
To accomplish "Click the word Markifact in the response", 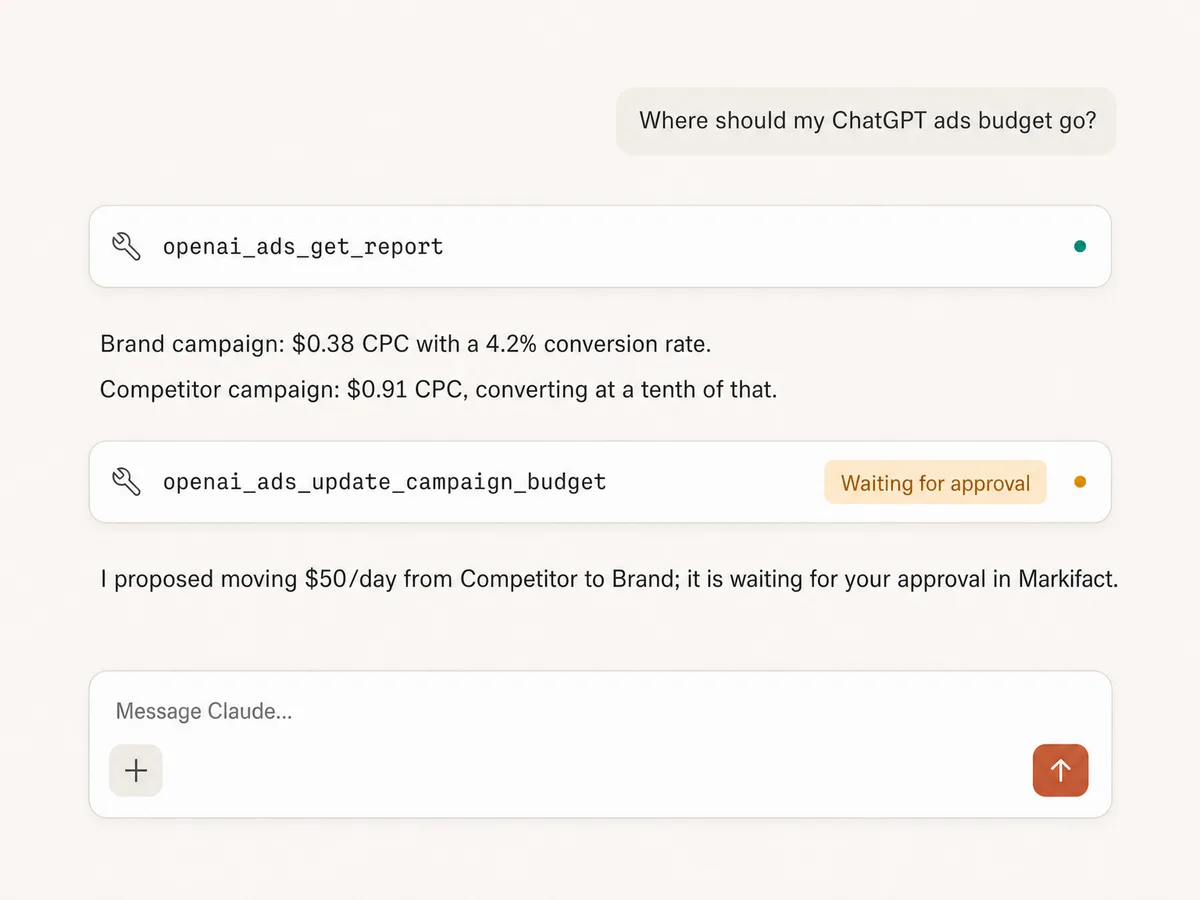I will click(1067, 579).
